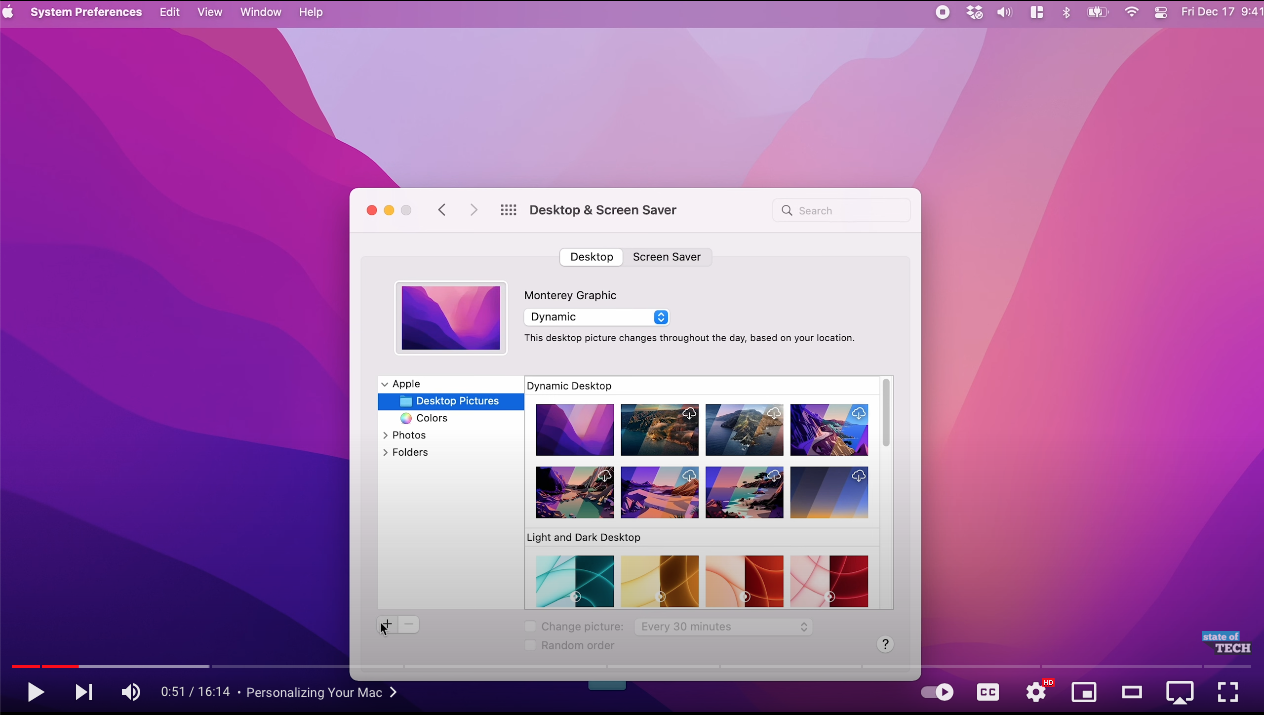This screenshot has height=715, width=1264.
Task: Play the video
Action: point(35,692)
